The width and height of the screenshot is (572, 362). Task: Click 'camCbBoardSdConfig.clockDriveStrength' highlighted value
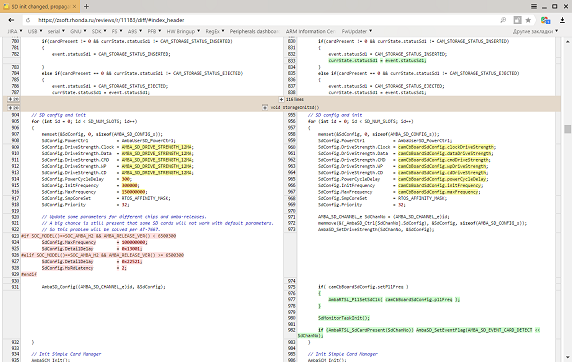[x=446, y=147]
